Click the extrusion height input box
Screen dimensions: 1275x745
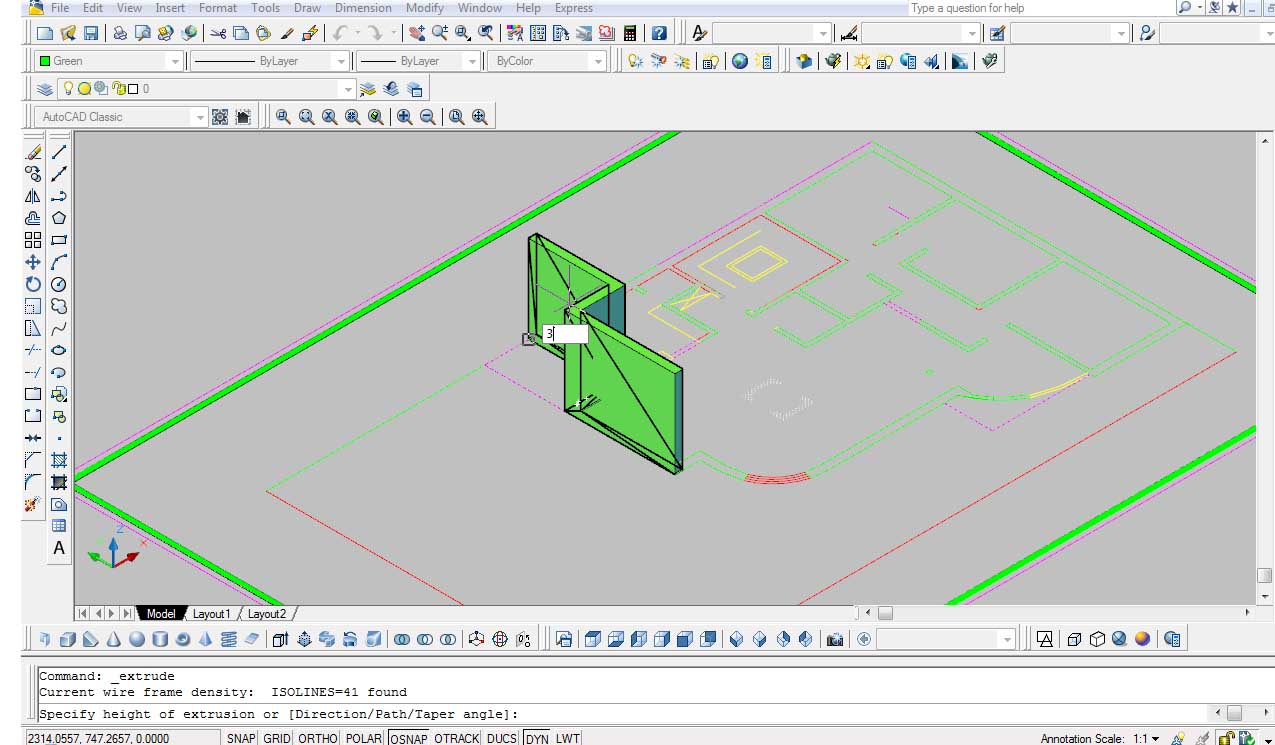point(566,334)
